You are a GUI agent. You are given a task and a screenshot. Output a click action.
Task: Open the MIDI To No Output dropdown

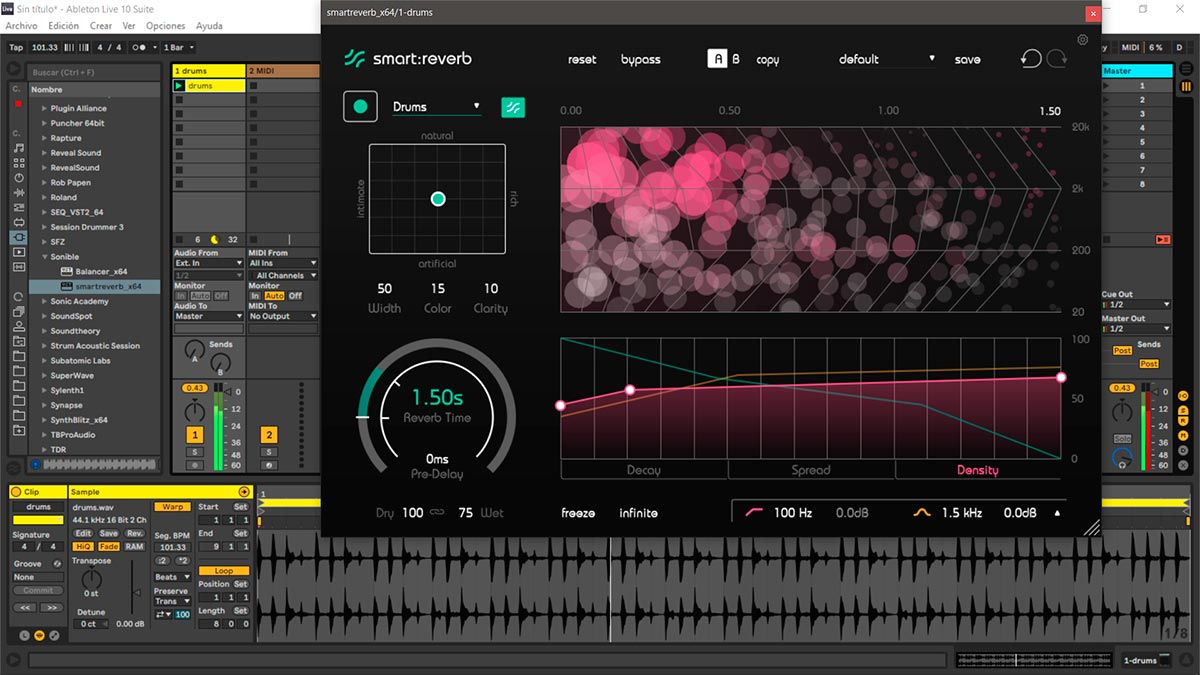[x=283, y=316]
